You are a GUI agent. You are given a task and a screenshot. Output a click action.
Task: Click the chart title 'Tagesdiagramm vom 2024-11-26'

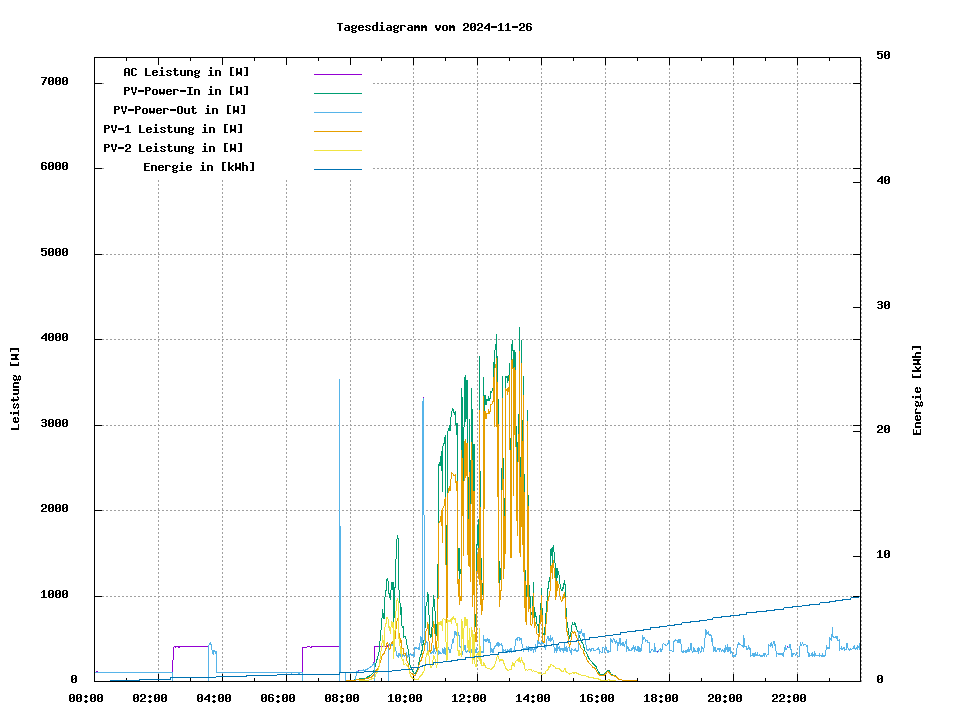tap(434, 27)
